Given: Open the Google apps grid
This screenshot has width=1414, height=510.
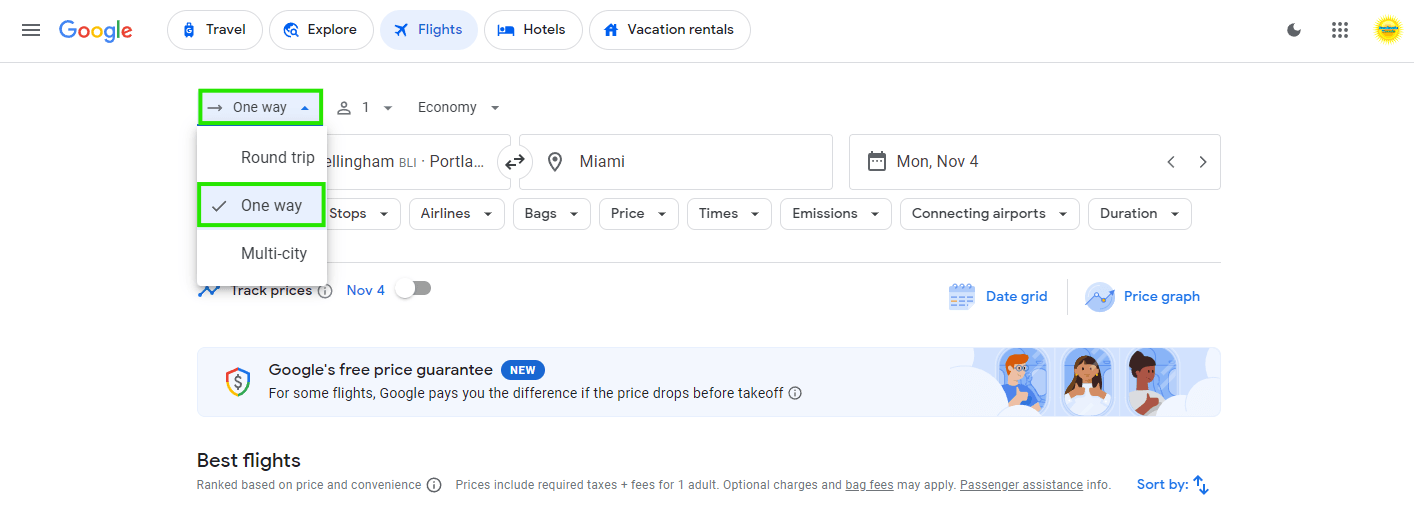Looking at the screenshot, I should (1340, 30).
